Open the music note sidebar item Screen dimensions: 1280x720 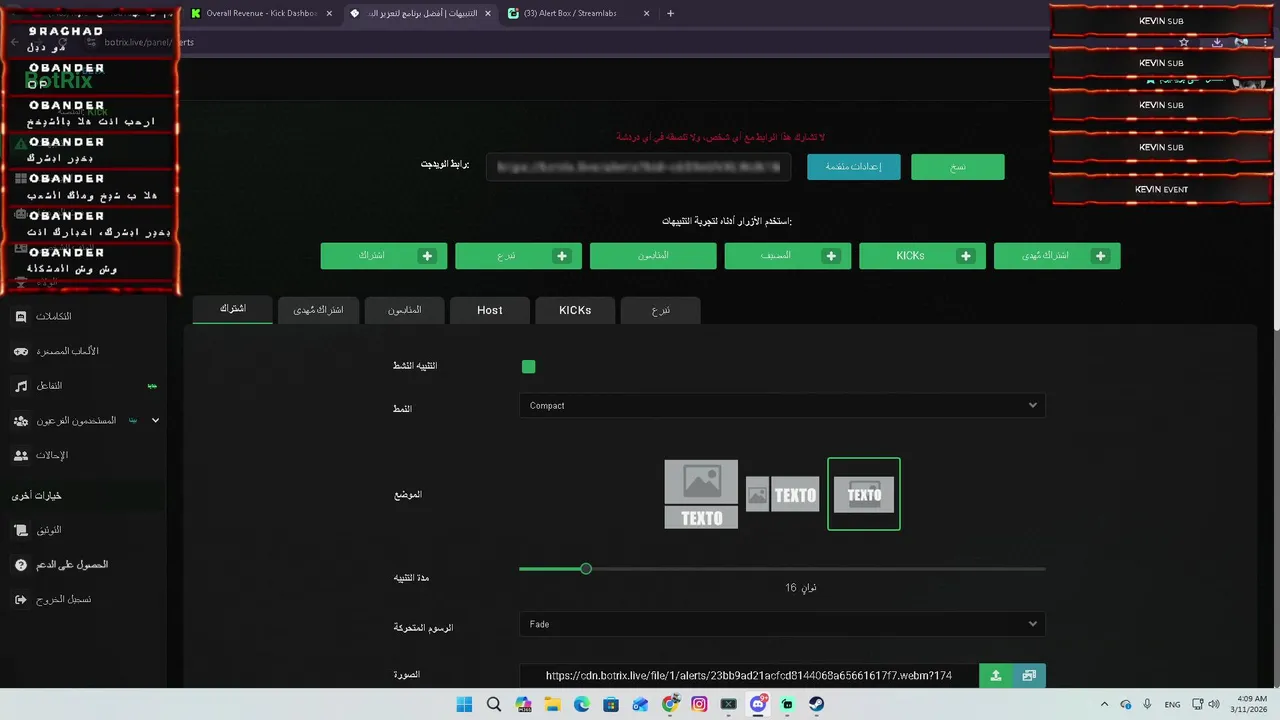click(21, 386)
